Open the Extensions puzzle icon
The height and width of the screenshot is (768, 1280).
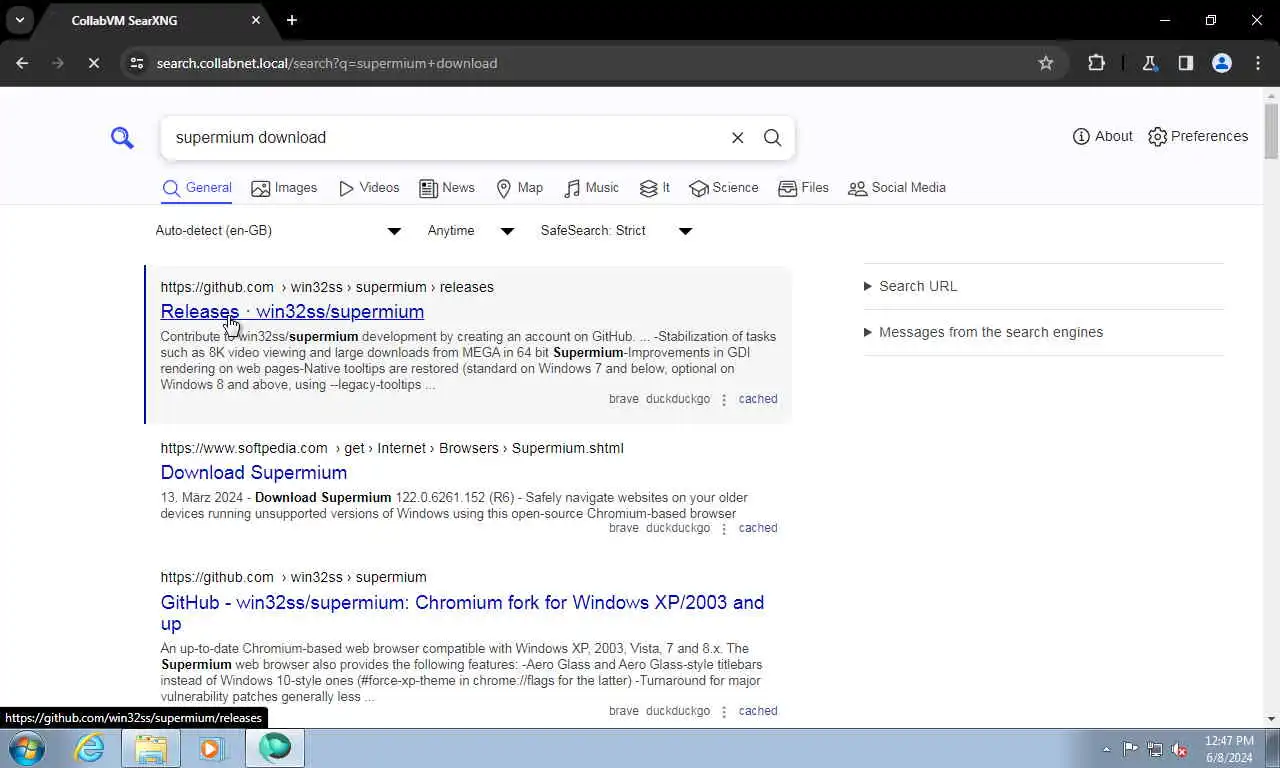pos(1096,63)
